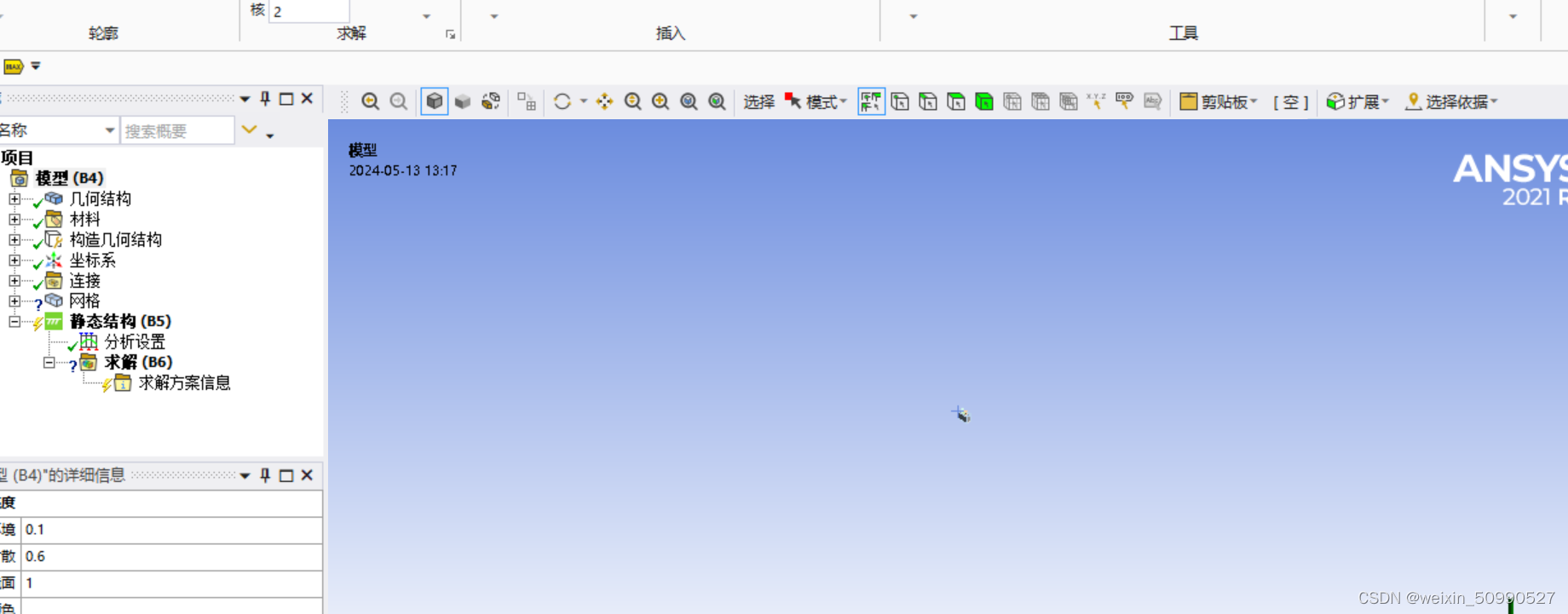This screenshot has width=1568, height=614.
Task: Enable the Body selection filter (green cube)
Action: tap(984, 101)
